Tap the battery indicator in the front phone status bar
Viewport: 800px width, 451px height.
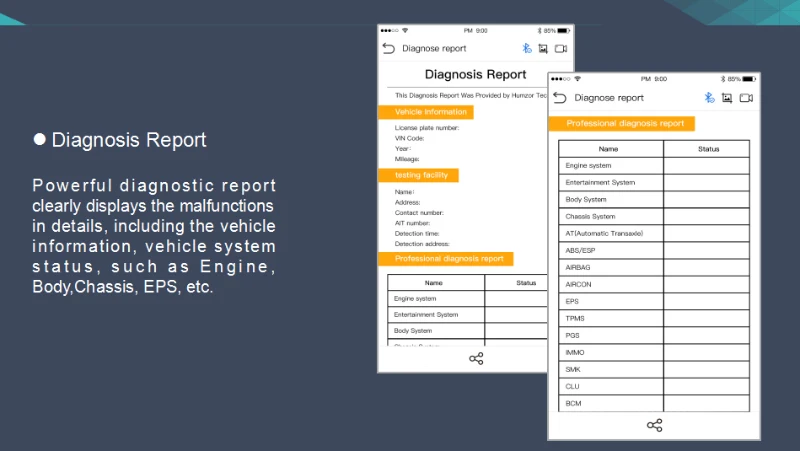pyautogui.click(x=748, y=79)
